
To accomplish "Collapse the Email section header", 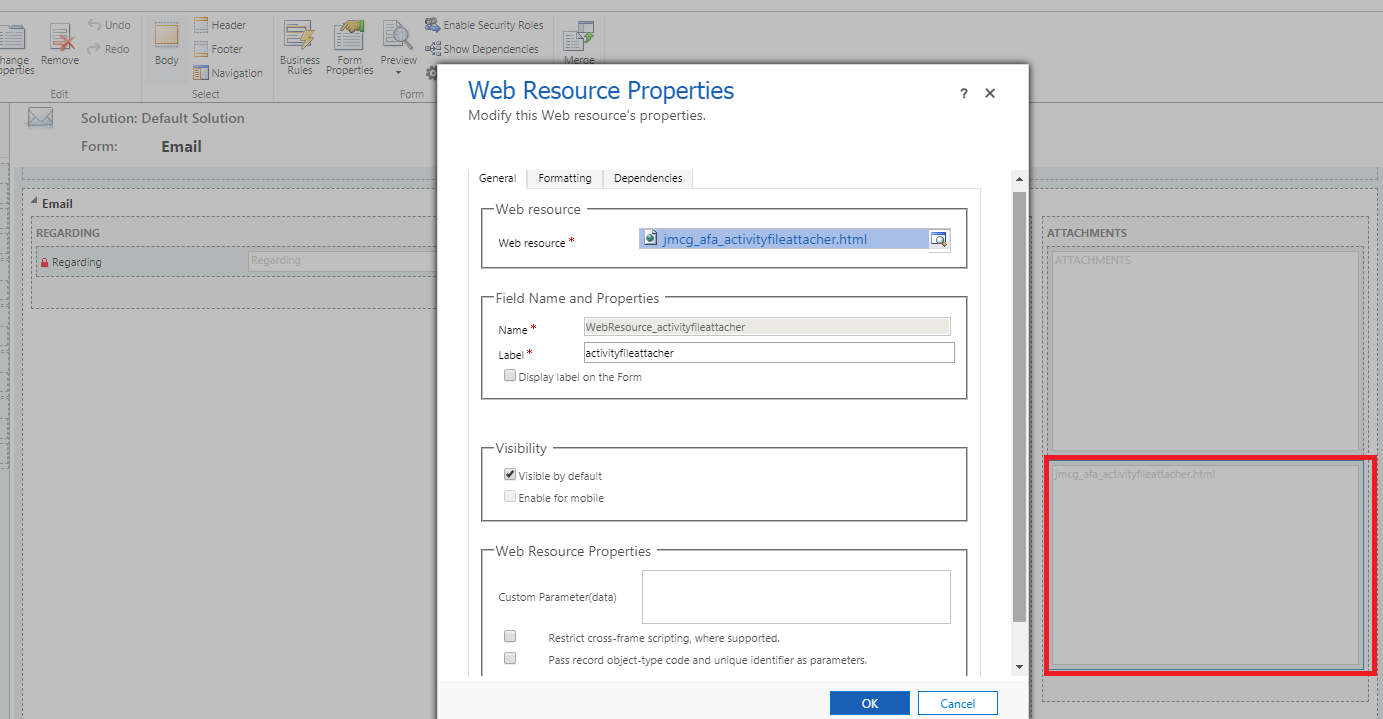I will (x=36, y=203).
